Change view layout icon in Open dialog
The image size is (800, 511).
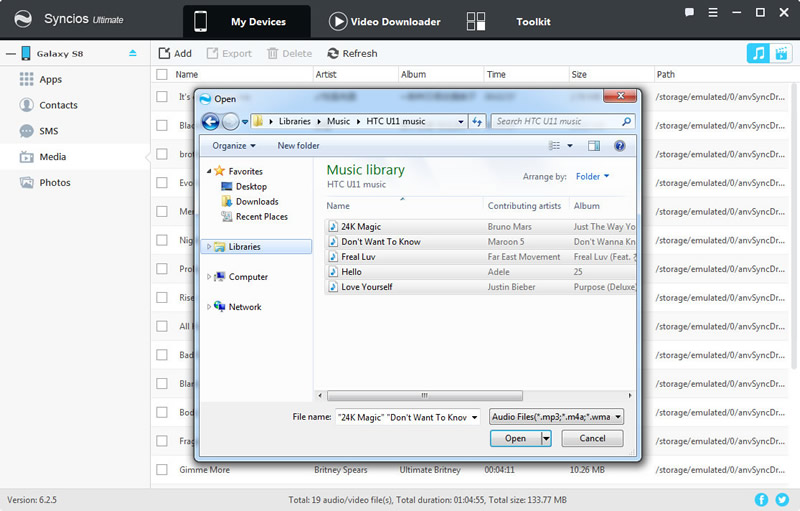555,146
